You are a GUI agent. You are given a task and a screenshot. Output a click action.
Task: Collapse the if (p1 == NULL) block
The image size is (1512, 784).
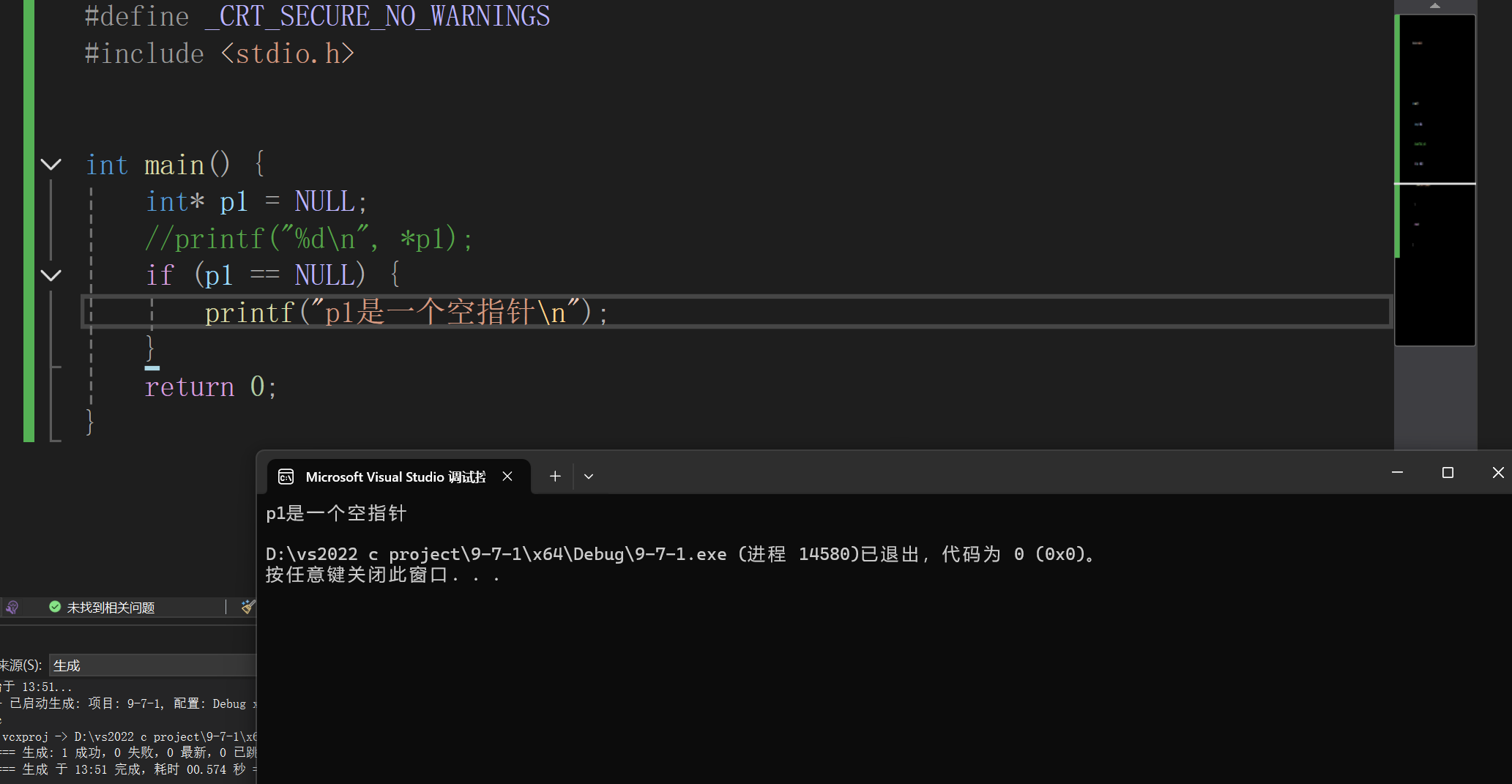[x=51, y=275]
